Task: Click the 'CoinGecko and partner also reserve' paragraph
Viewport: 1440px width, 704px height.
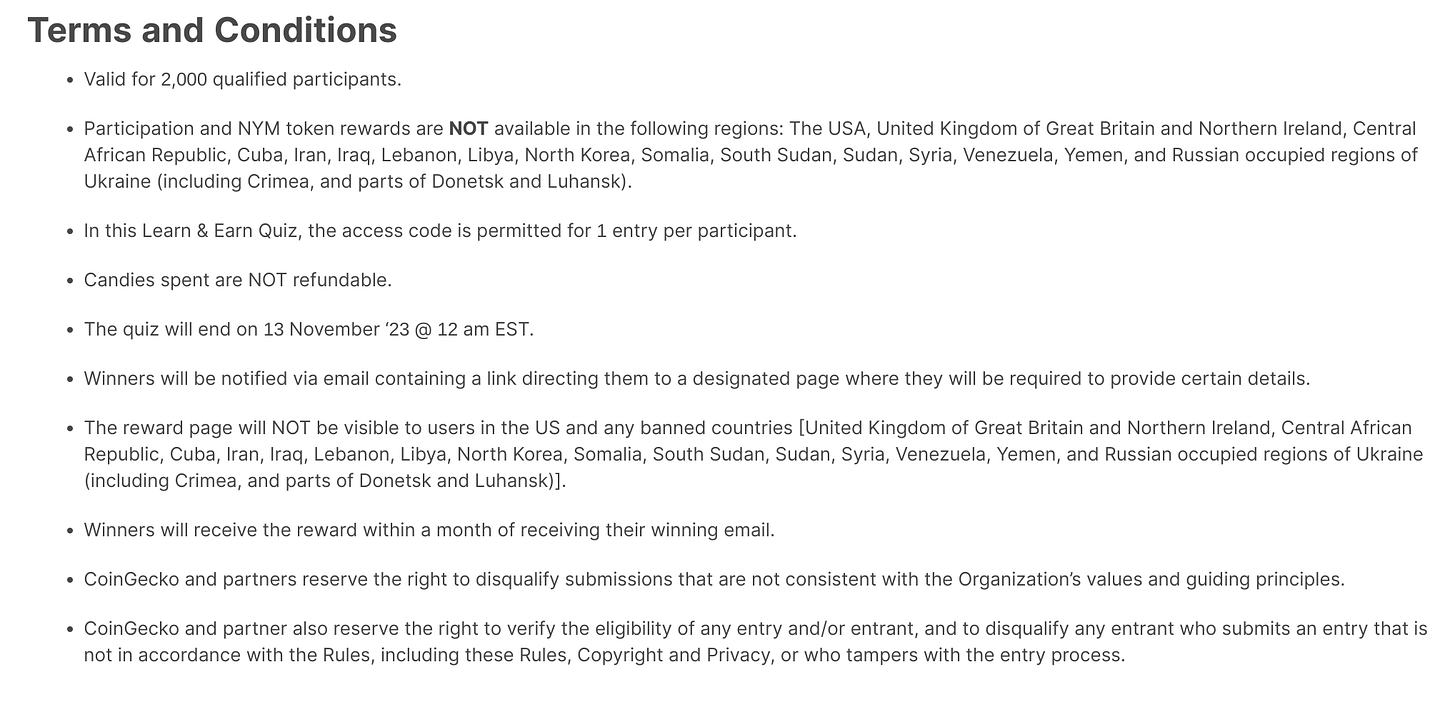Action: tap(756, 642)
